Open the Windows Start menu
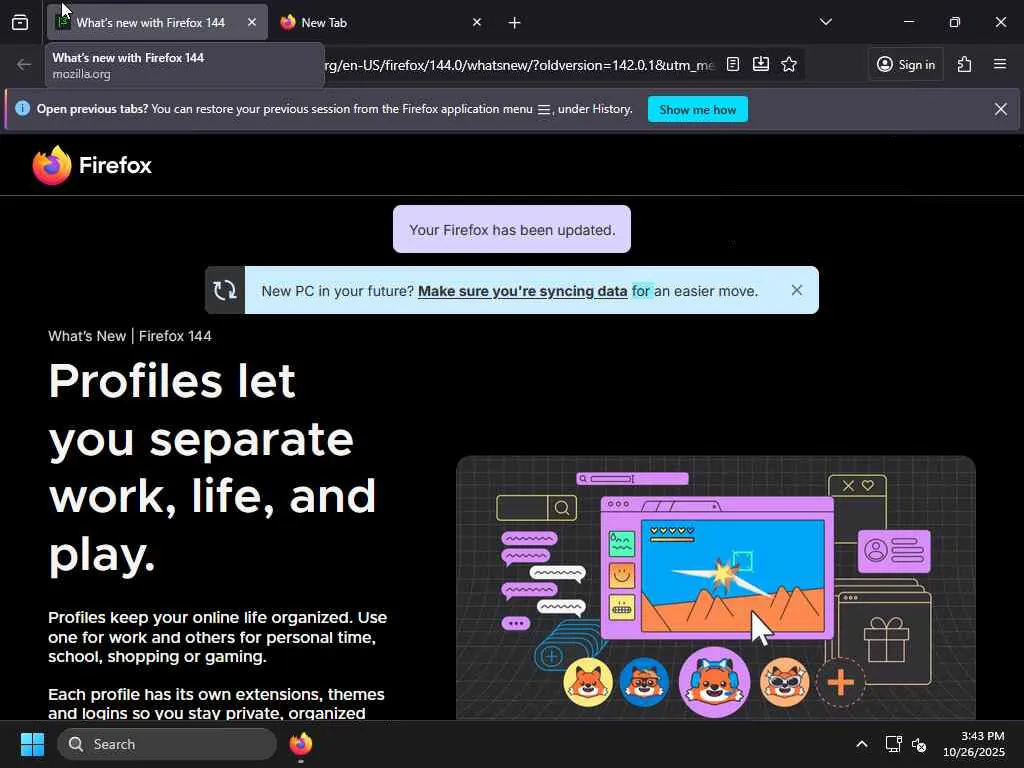 click(32, 744)
